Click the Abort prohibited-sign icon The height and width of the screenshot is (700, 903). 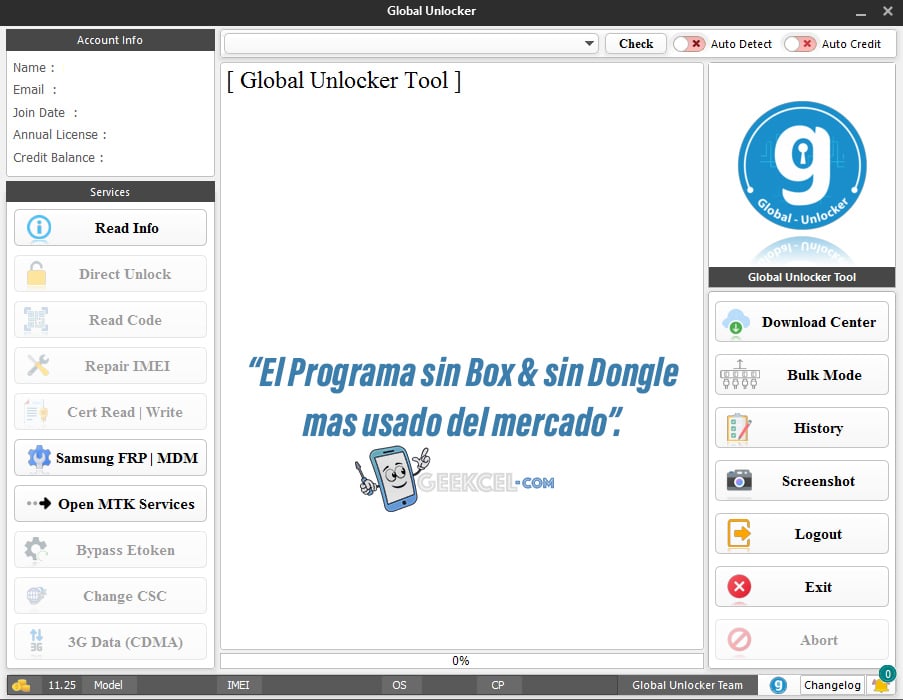pyautogui.click(x=739, y=639)
